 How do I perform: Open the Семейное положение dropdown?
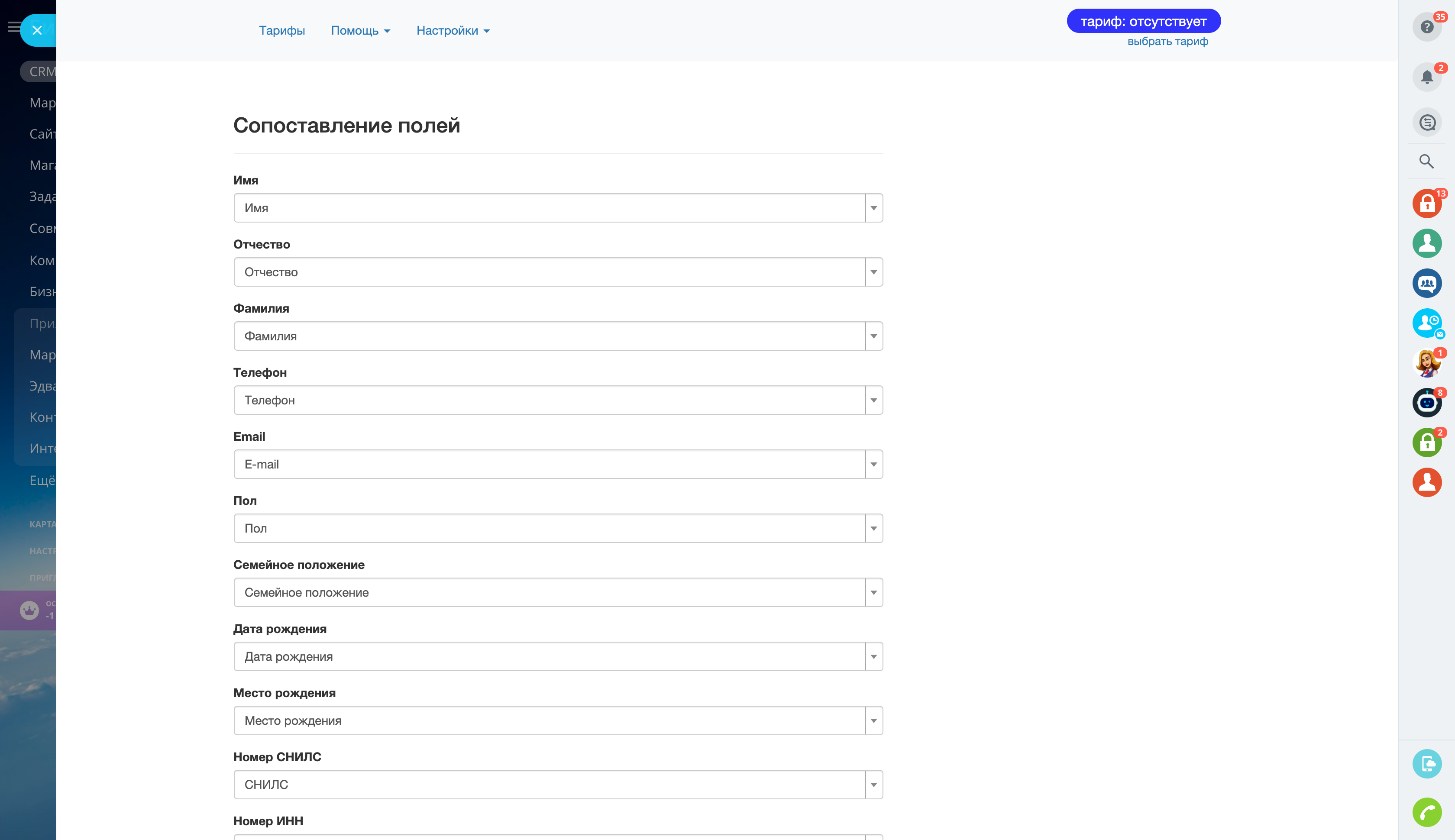873,592
